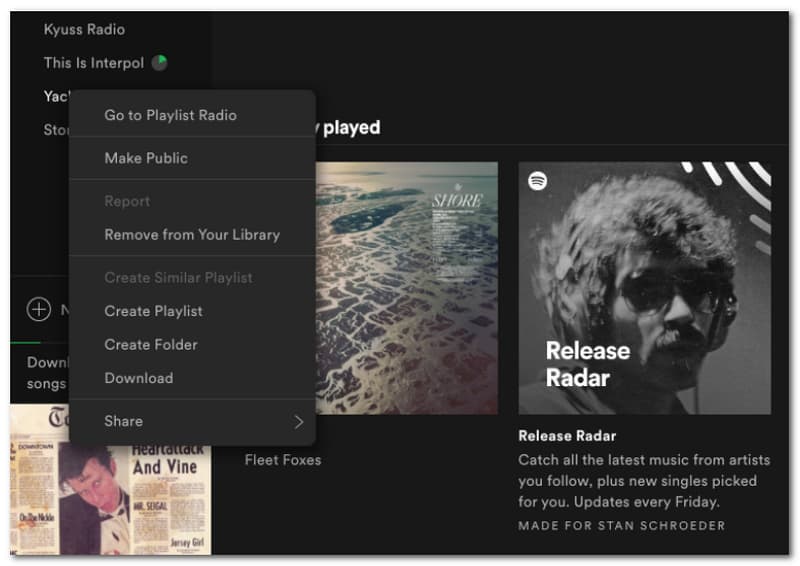Click the plus circle new playlist icon
The height and width of the screenshot is (566, 800).
tap(39, 309)
